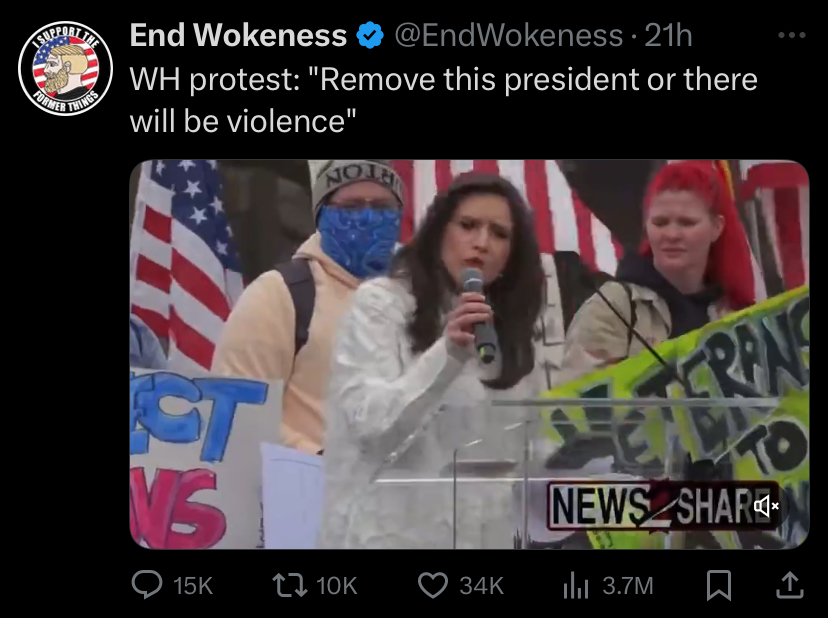
Task: Click the 3.7M views count
Action: click(x=628, y=586)
